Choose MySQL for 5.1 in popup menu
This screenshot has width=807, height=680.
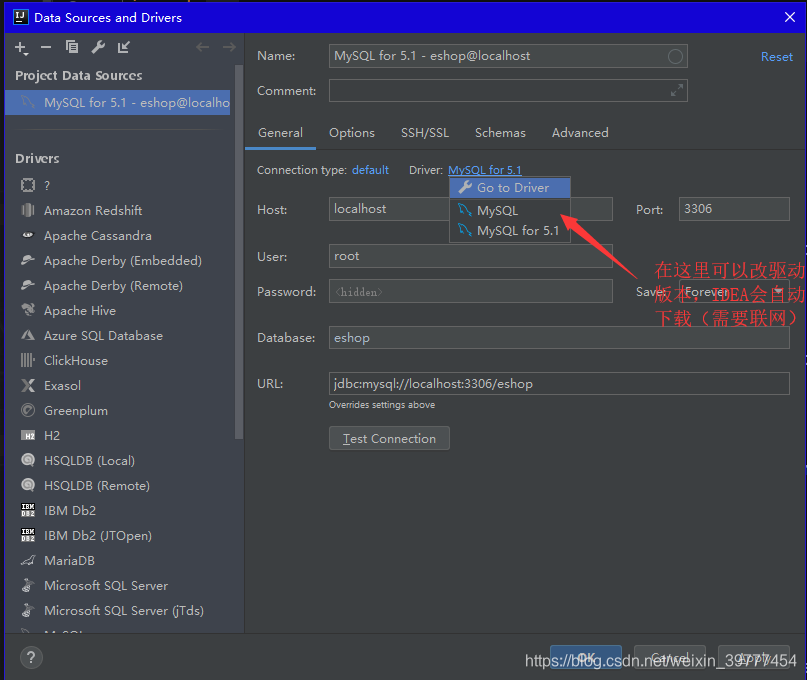(x=510, y=231)
